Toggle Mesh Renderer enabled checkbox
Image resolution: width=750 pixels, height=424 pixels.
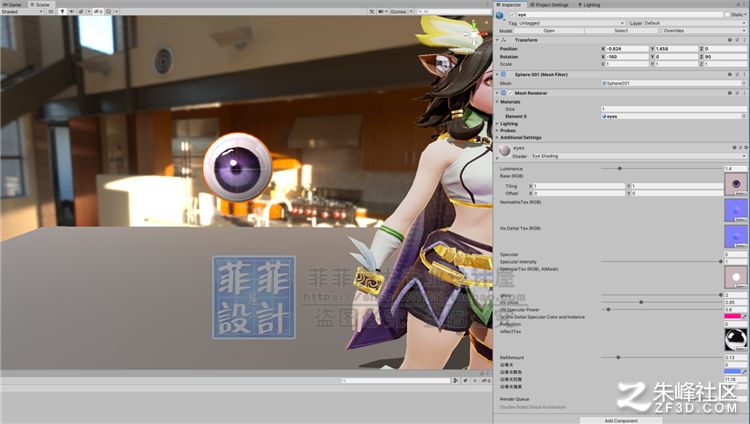[x=510, y=93]
